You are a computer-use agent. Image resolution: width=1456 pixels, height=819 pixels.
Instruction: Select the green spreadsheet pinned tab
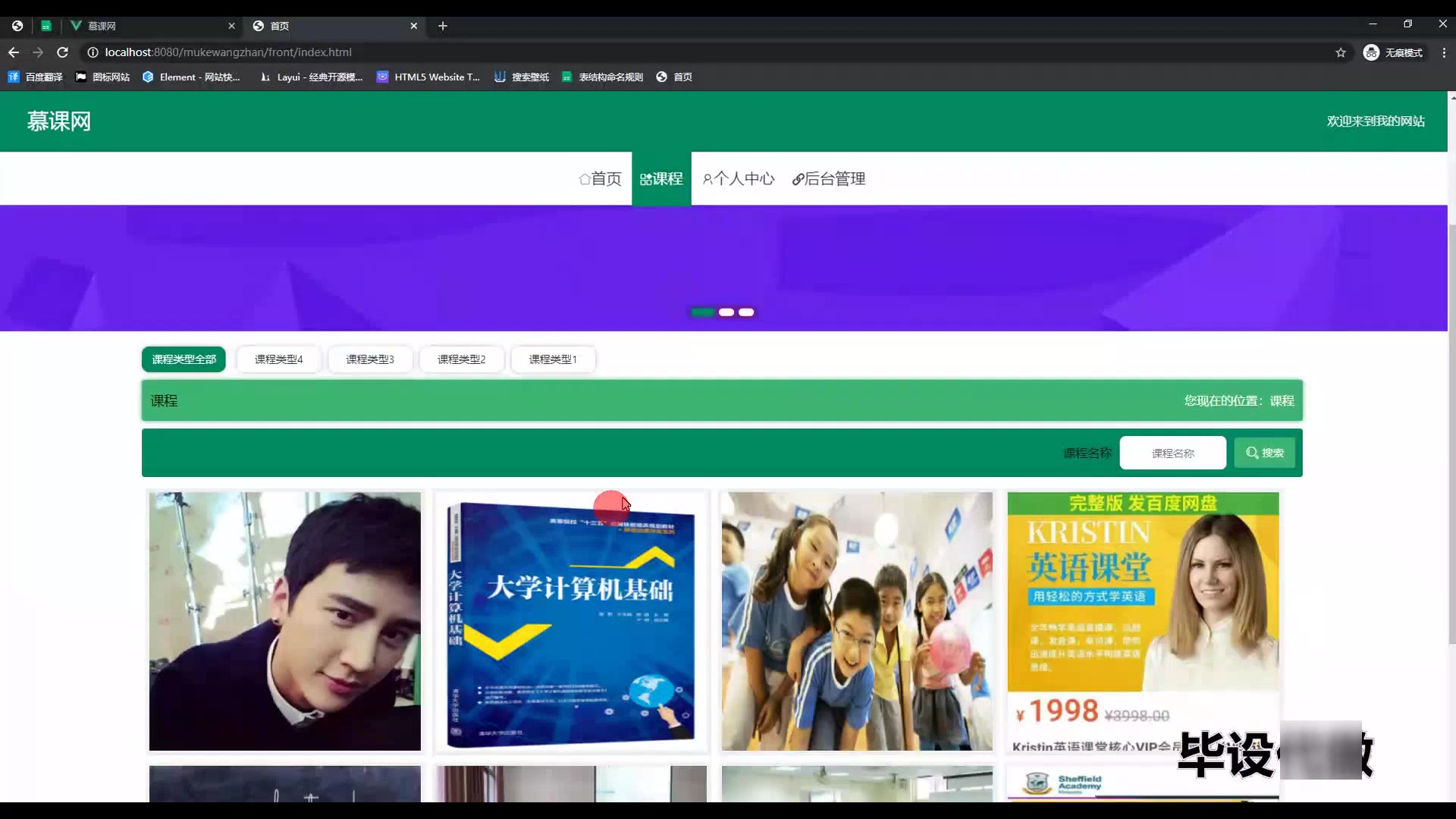[x=46, y=26]
